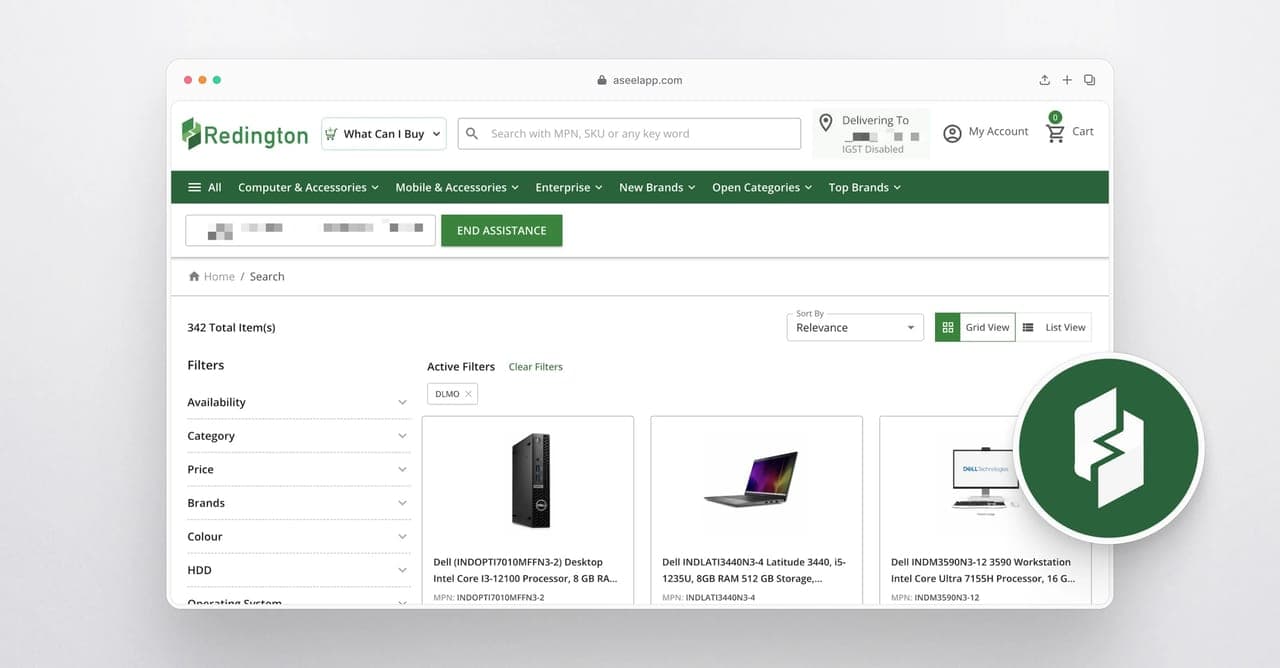Click the Delivering To location pin icon
The width and height of the screenshot is (1280, 668).
tap(826, 123)
